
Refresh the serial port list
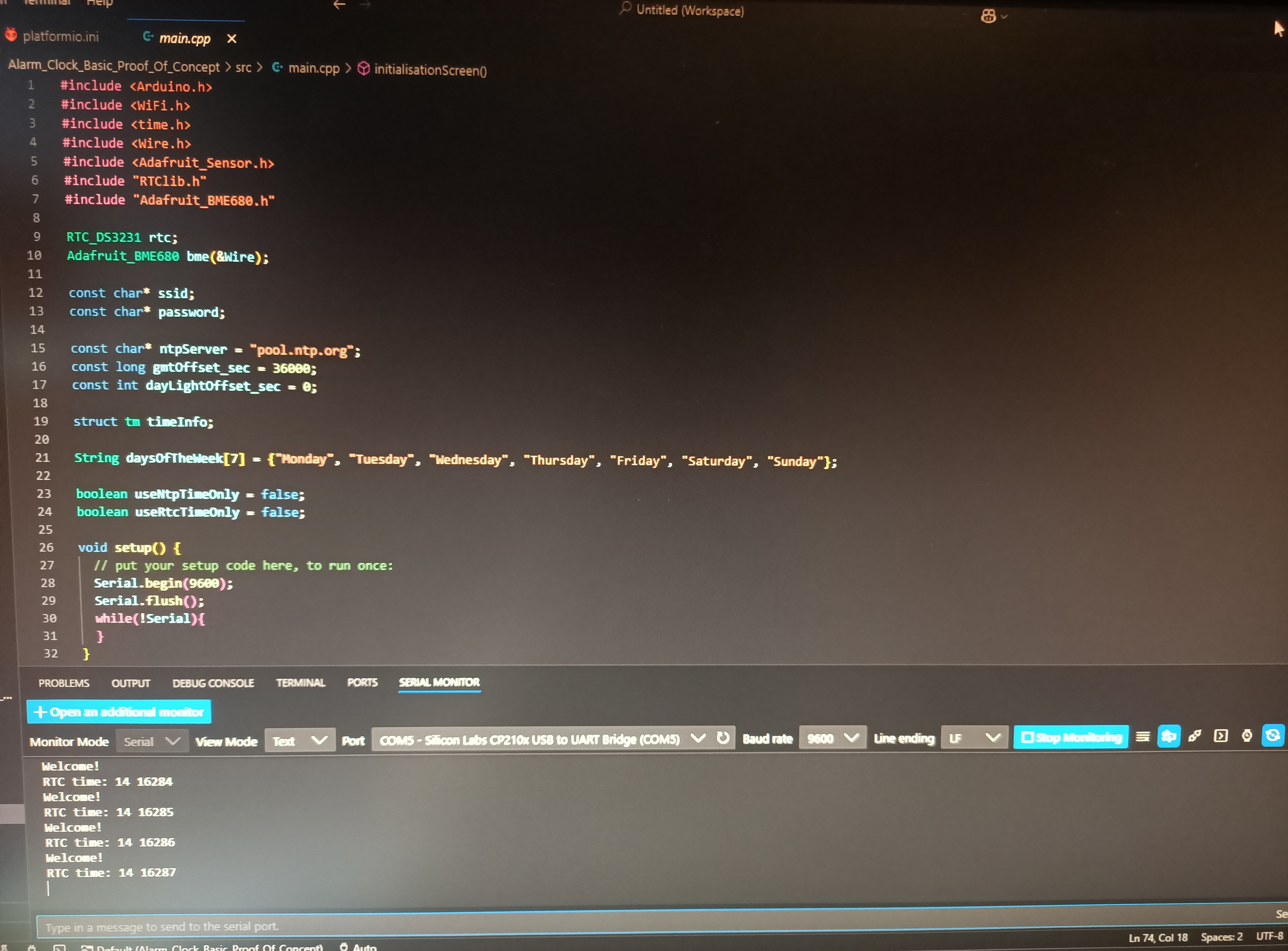click(x=723, y=738)
